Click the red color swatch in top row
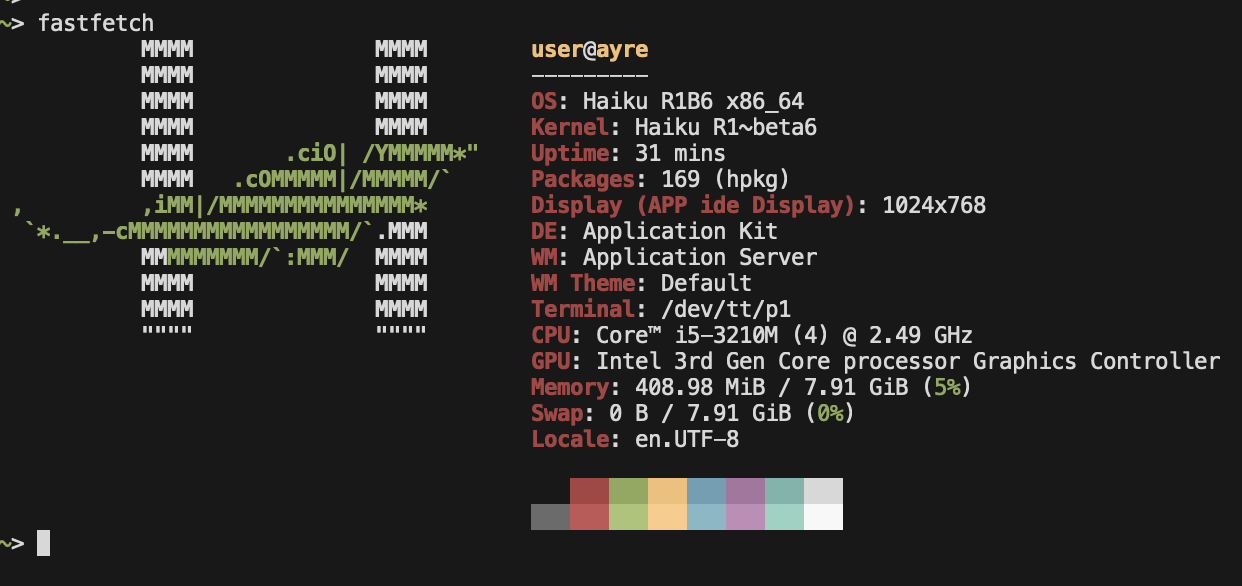This screenshot has height=586, width=1242. [x=589, y=491]
